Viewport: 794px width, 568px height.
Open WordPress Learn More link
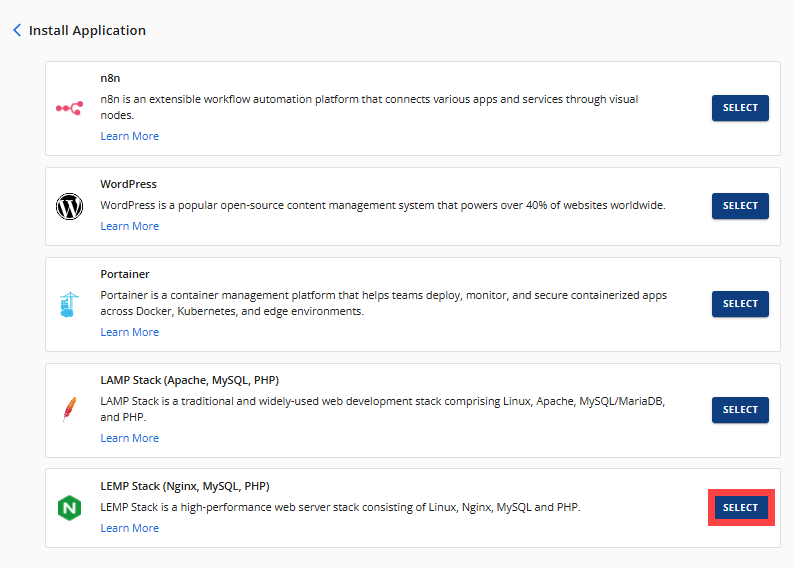click(x=129, y=226)
